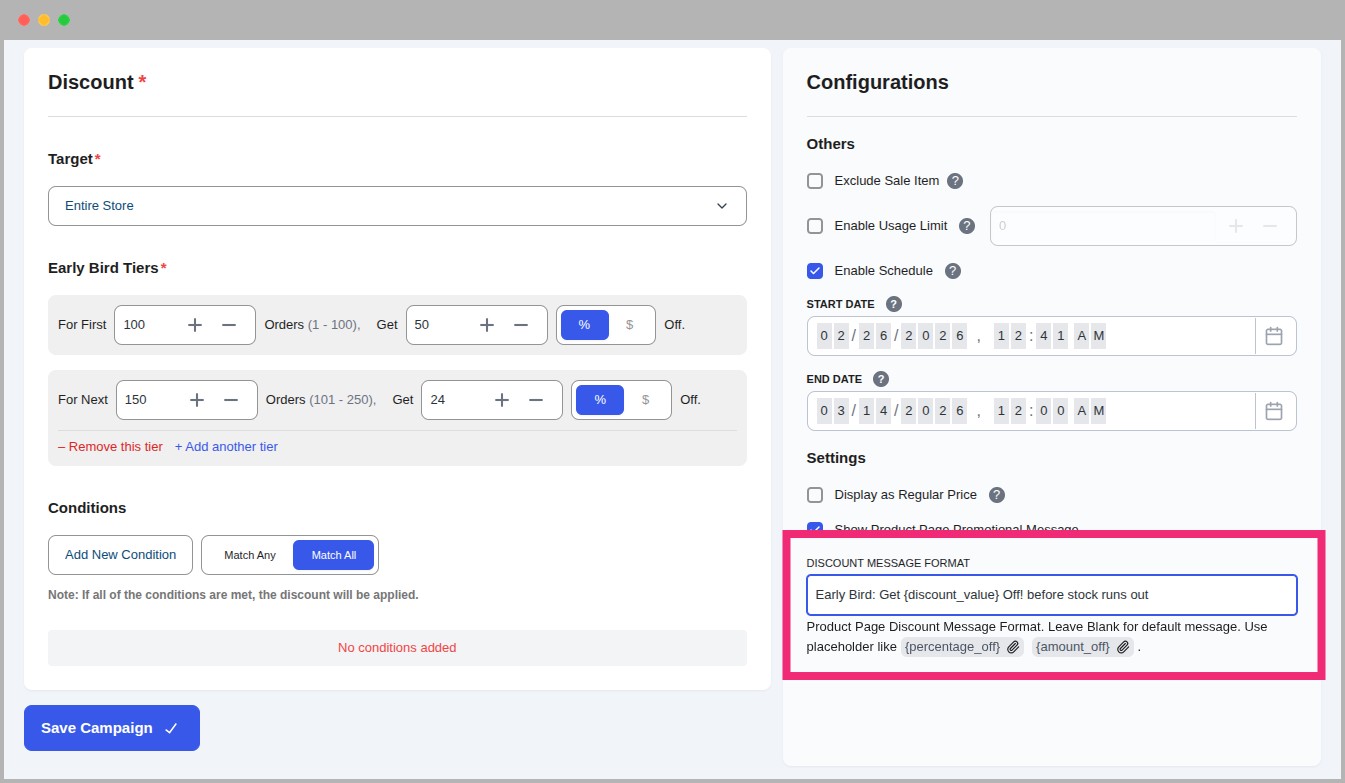Copy the {percentage_off} placeholder using its paperclip icon
This screenshot has width=1345, height=783.
click(1012, 647)
